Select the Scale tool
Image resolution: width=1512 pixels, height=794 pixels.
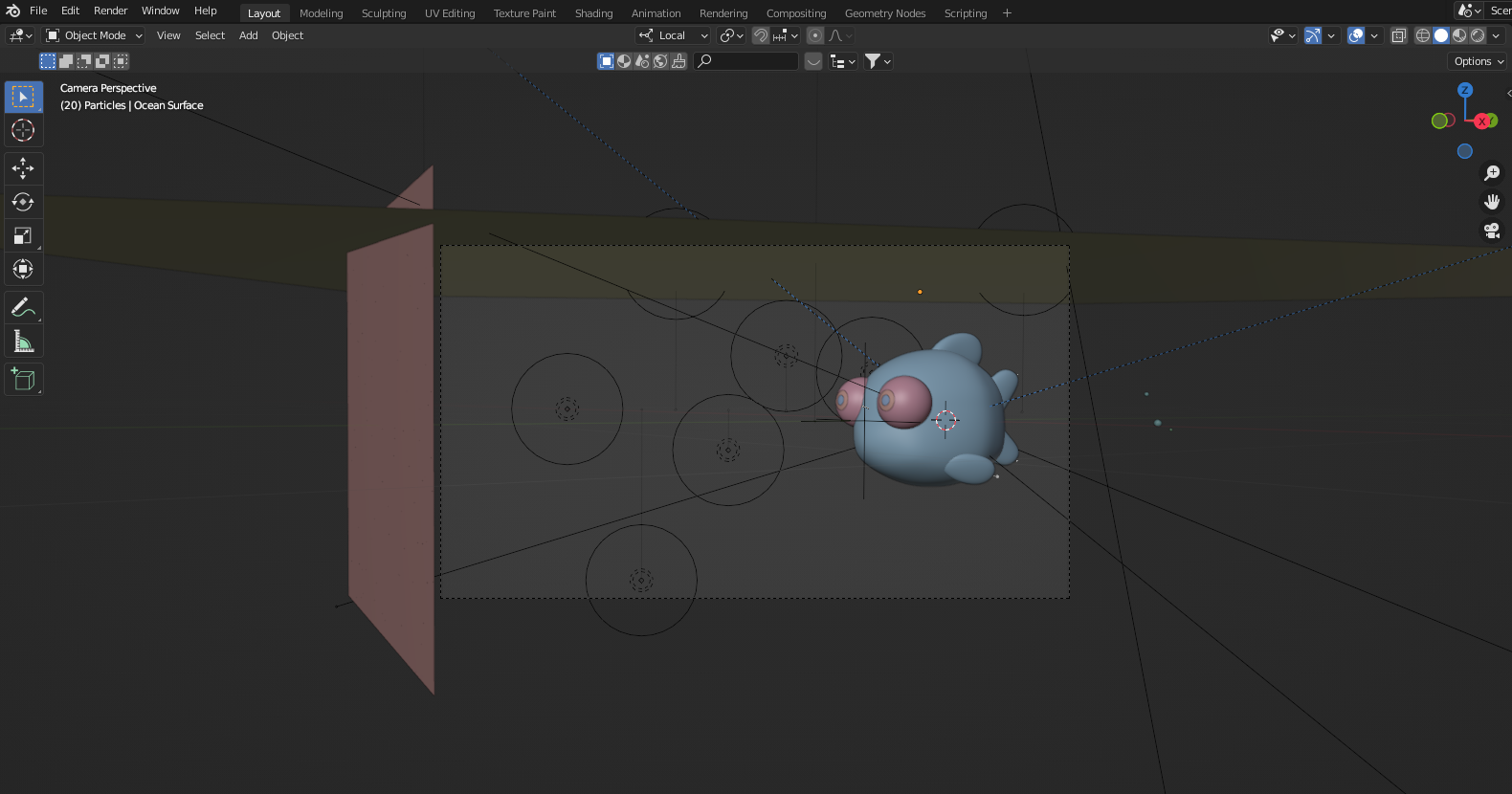click(23, 235)
